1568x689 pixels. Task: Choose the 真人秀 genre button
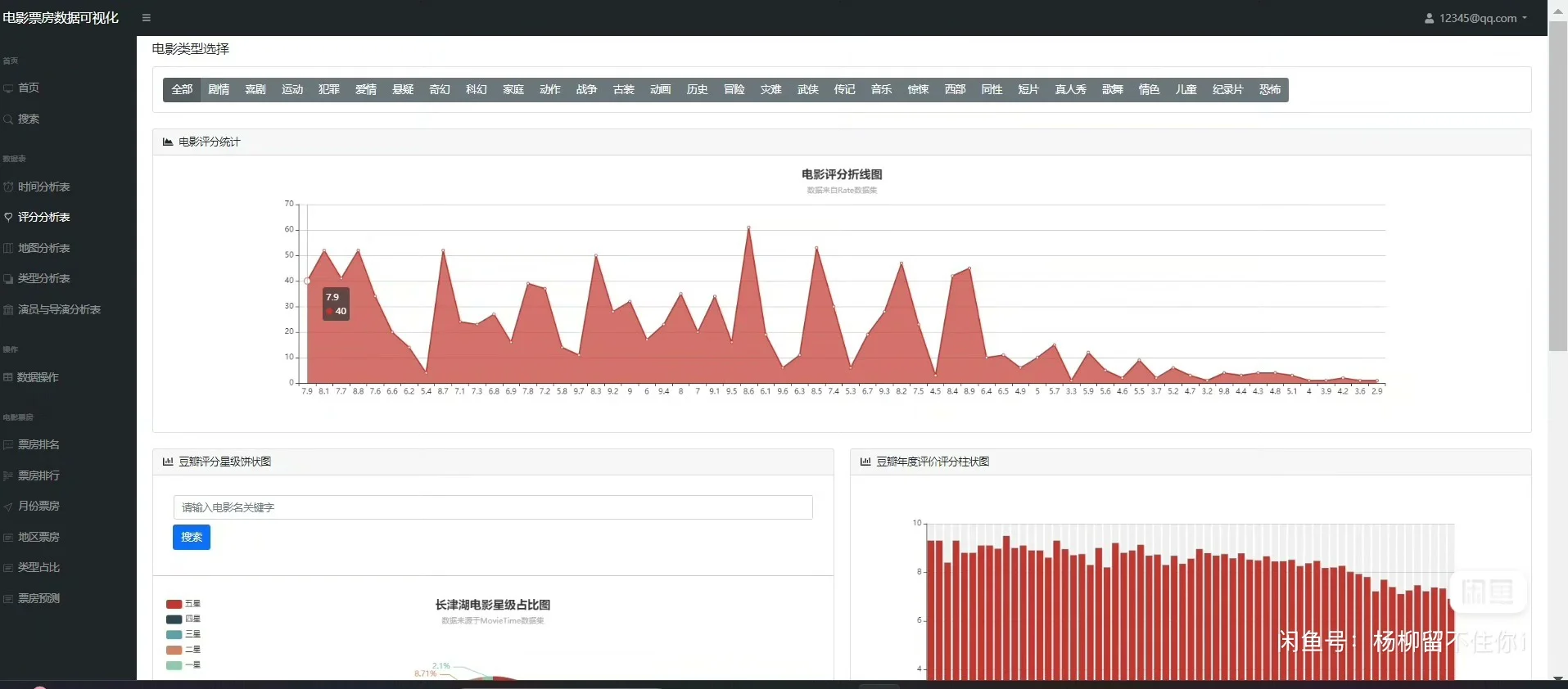1070,89
